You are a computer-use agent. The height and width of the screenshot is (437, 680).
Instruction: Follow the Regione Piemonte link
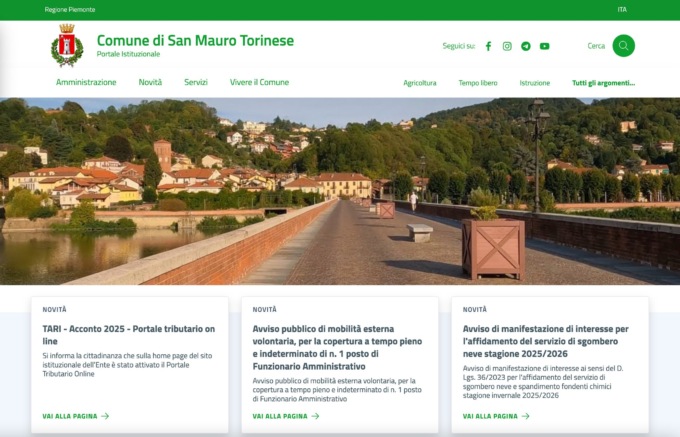(70, 10)
